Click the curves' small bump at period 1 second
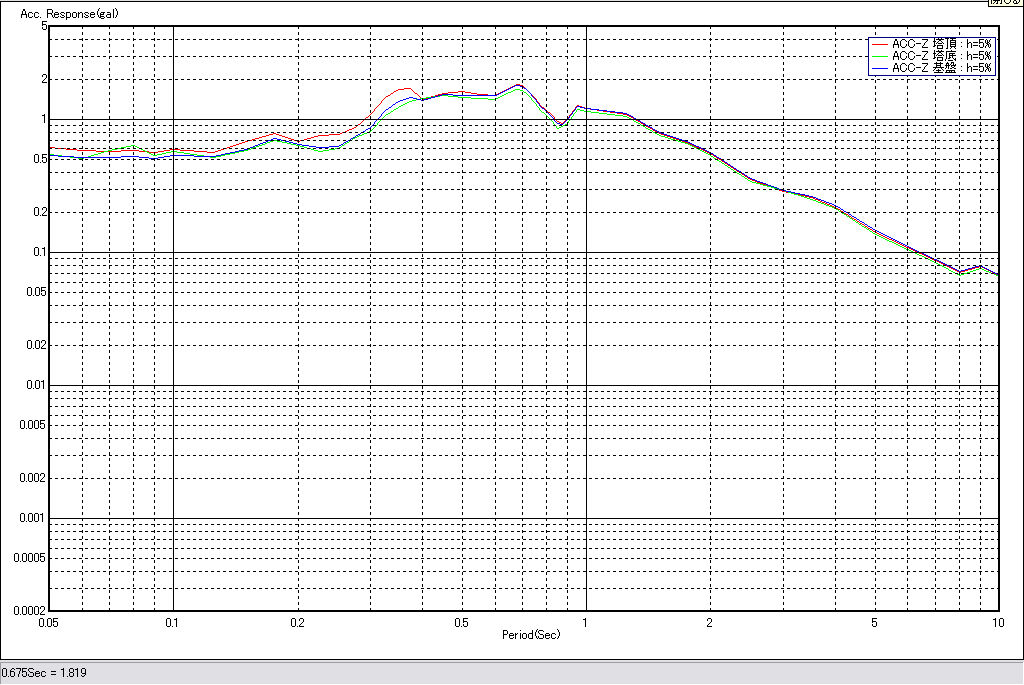 pyautogui.click(x=577, y=106)
